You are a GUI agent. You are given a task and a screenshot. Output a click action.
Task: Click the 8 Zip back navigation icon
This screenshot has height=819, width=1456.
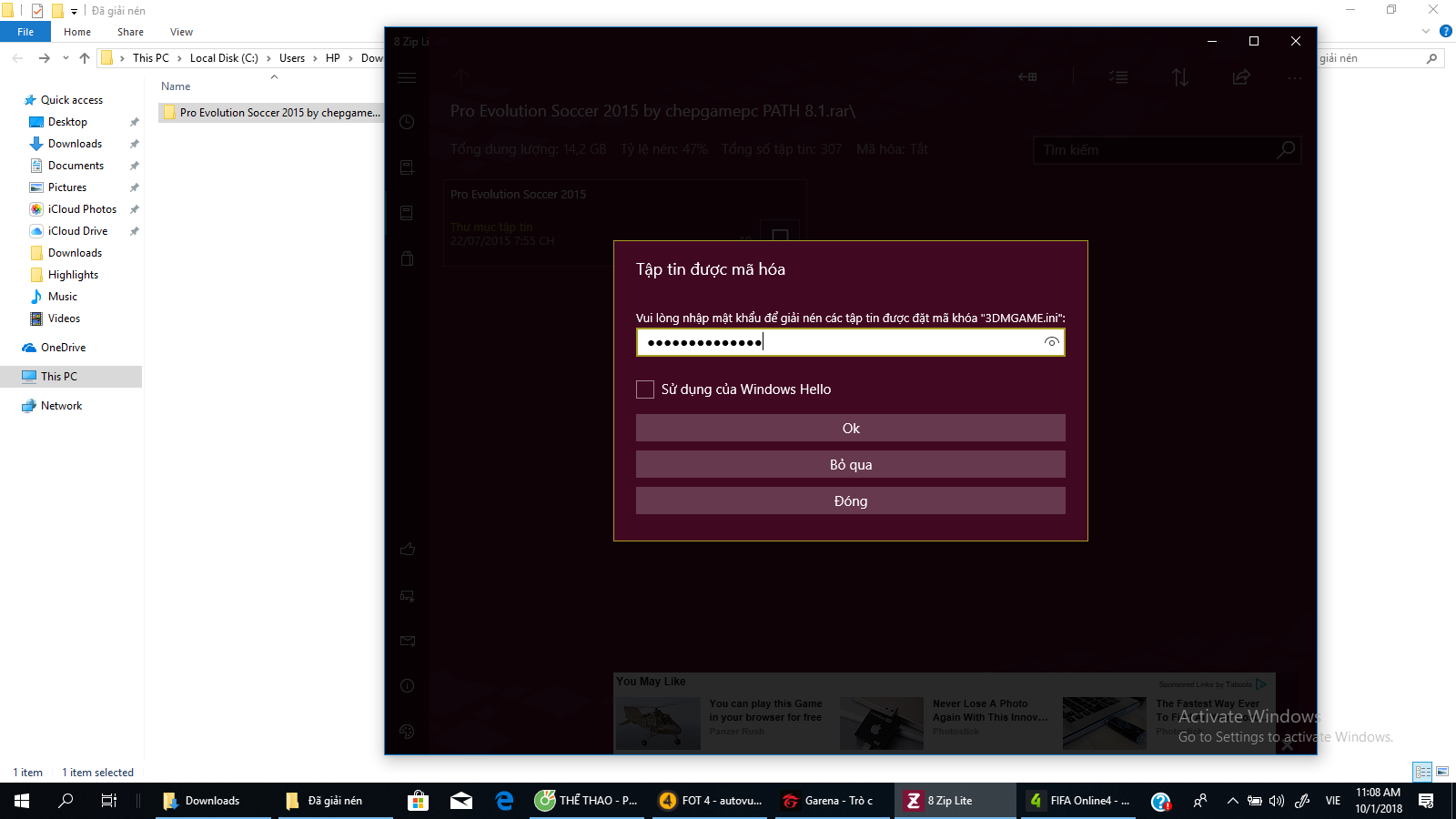click(x=1027, y=77)
